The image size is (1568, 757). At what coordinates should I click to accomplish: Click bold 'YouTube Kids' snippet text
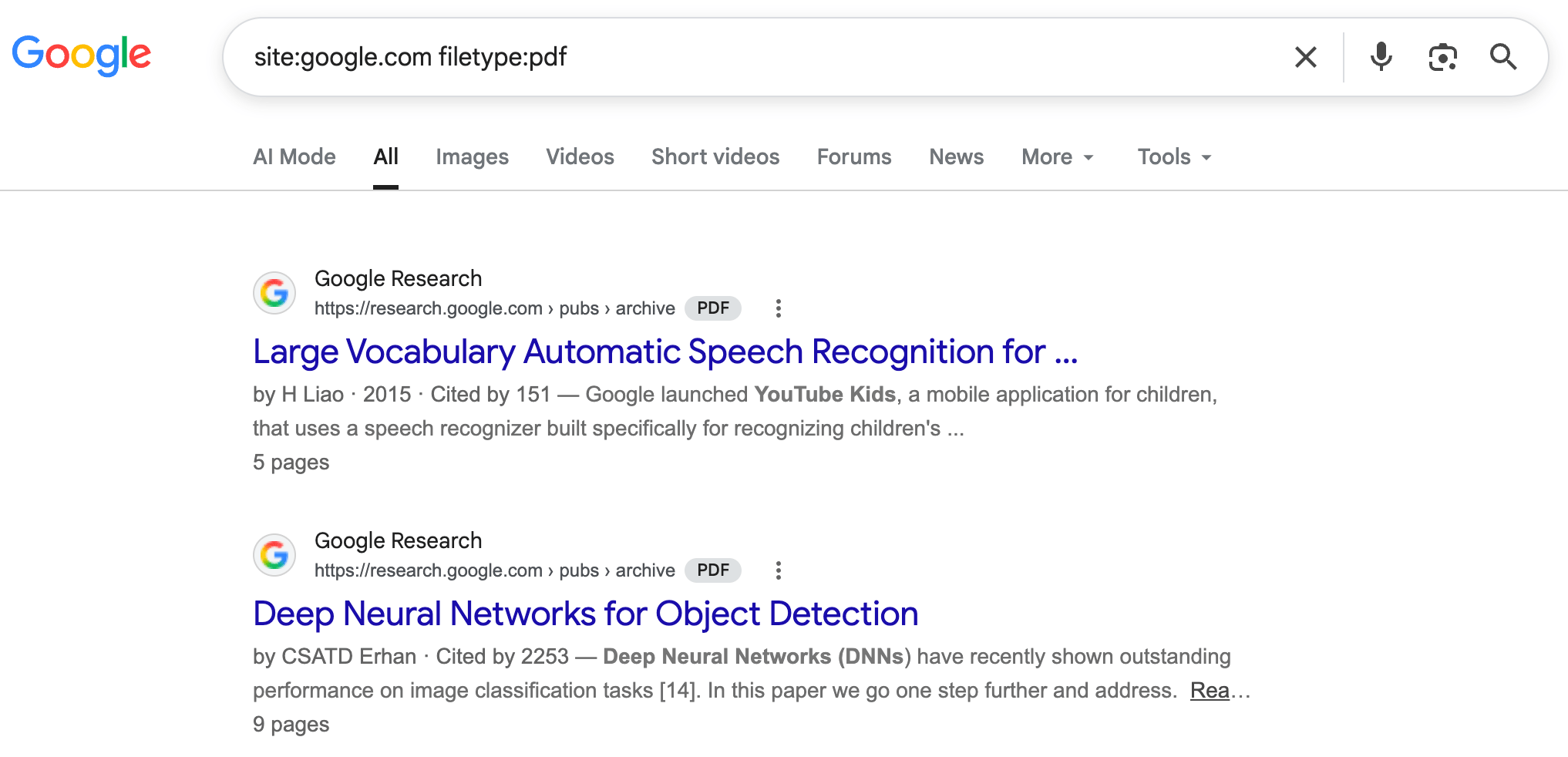[x=825, y=394]
